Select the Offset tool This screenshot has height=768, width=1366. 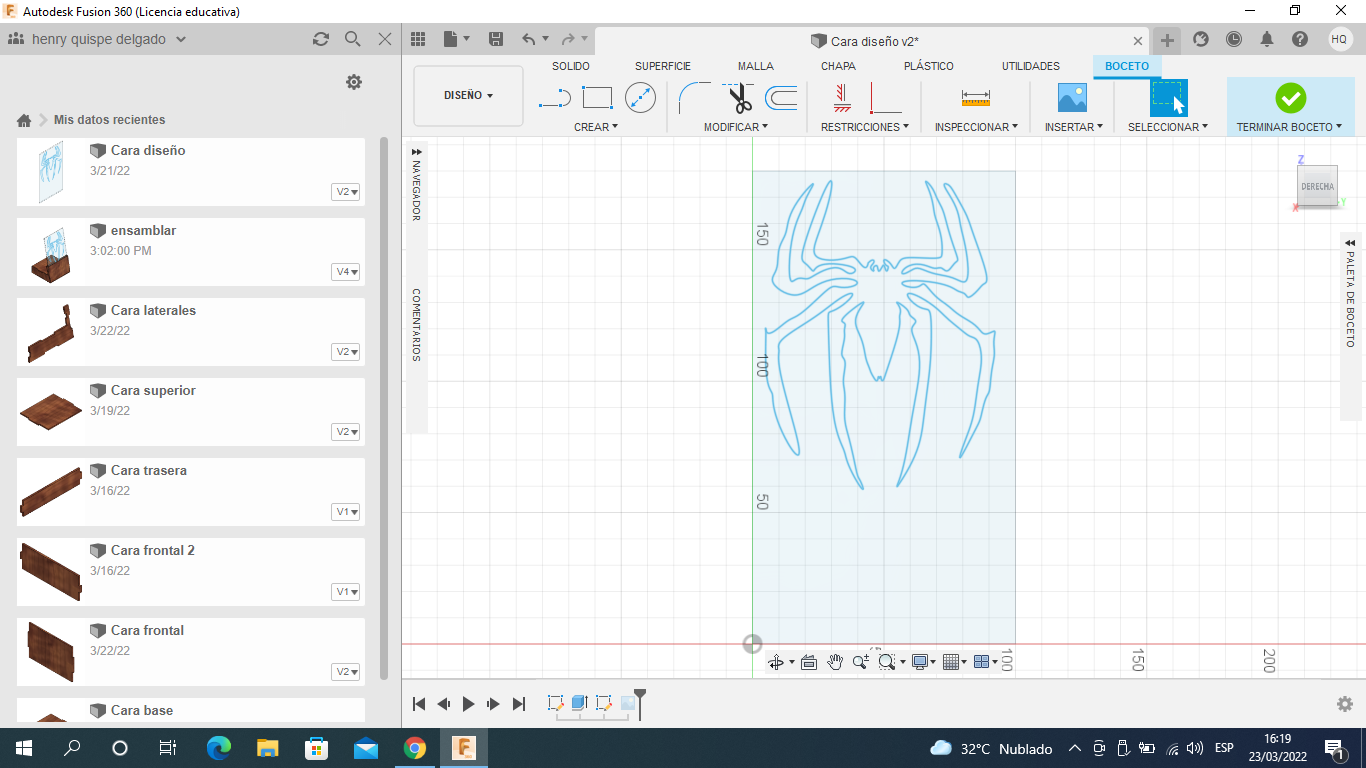tap(782, 98)
